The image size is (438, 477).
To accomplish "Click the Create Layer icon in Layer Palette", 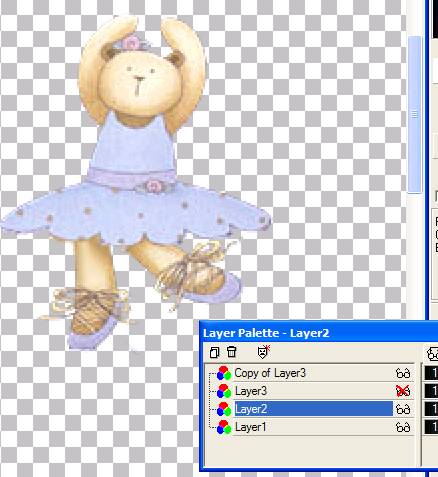I will 215,352.
